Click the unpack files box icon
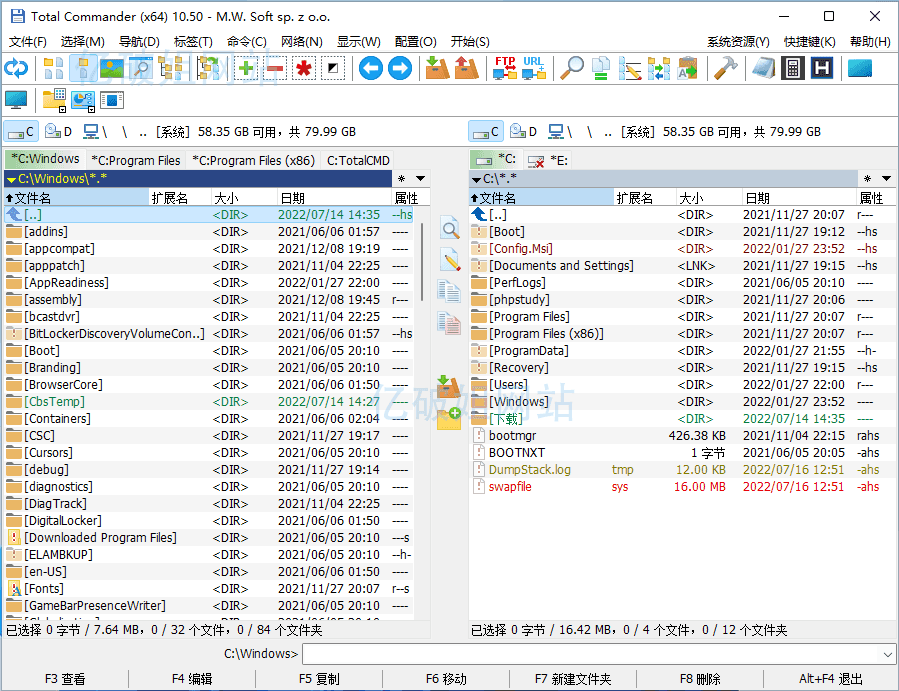 [x=467, y=69]
